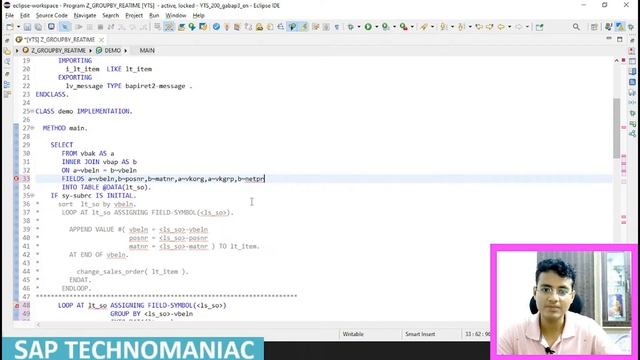Click MAIN method in the breadcrumb
The height and width of the screenshot is (360, 640).
(x=147, y=51)
